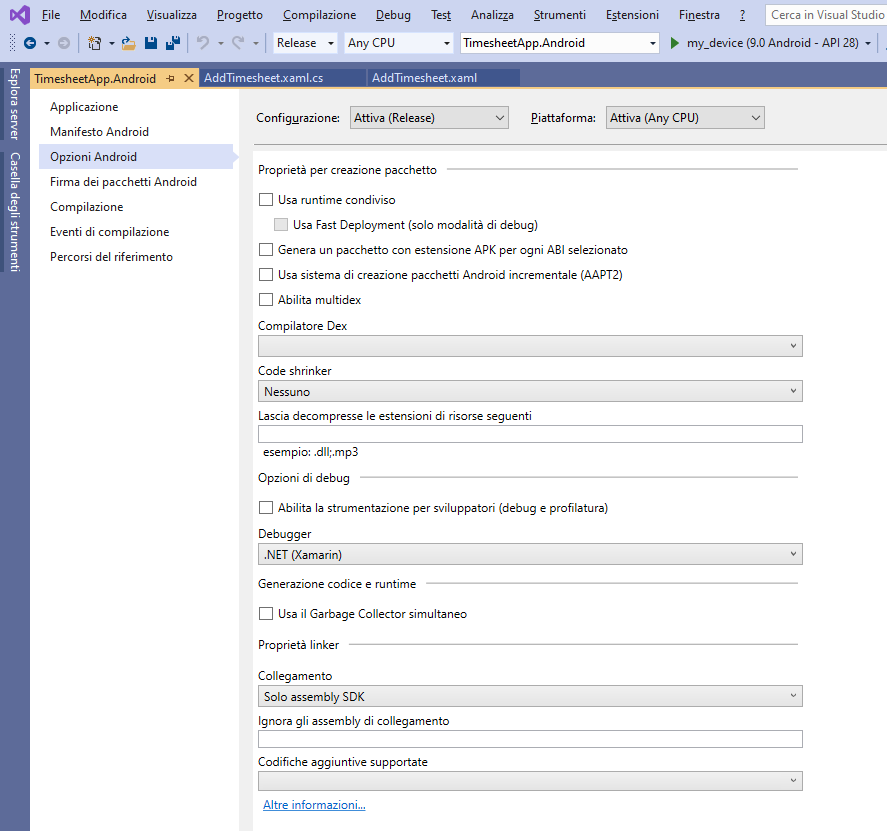Open the Modifica menu
This screenshot has width=887, height=831.
pos(103,15)
